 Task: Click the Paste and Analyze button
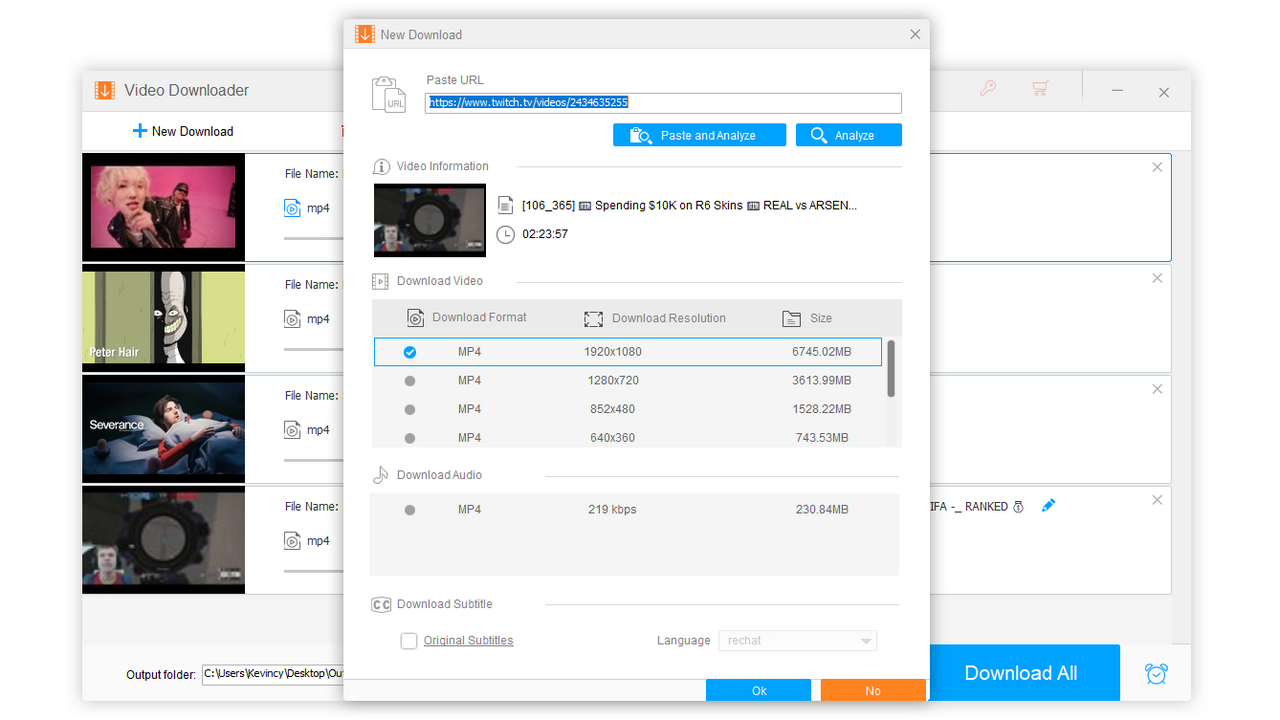pyautogui.click(x=699, y=134)
